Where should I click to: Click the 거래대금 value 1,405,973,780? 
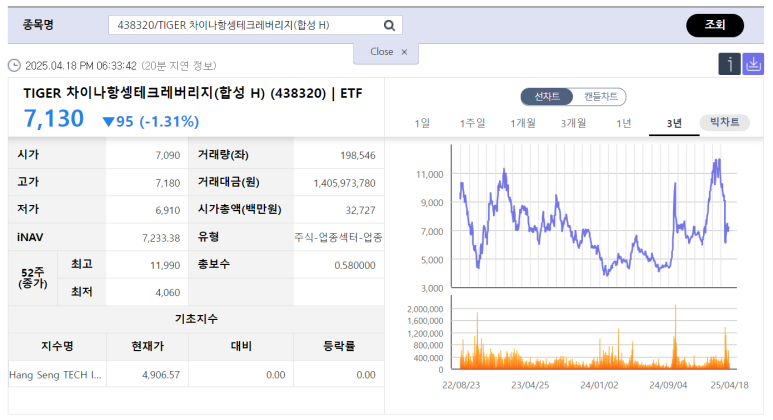coord(344,183)
